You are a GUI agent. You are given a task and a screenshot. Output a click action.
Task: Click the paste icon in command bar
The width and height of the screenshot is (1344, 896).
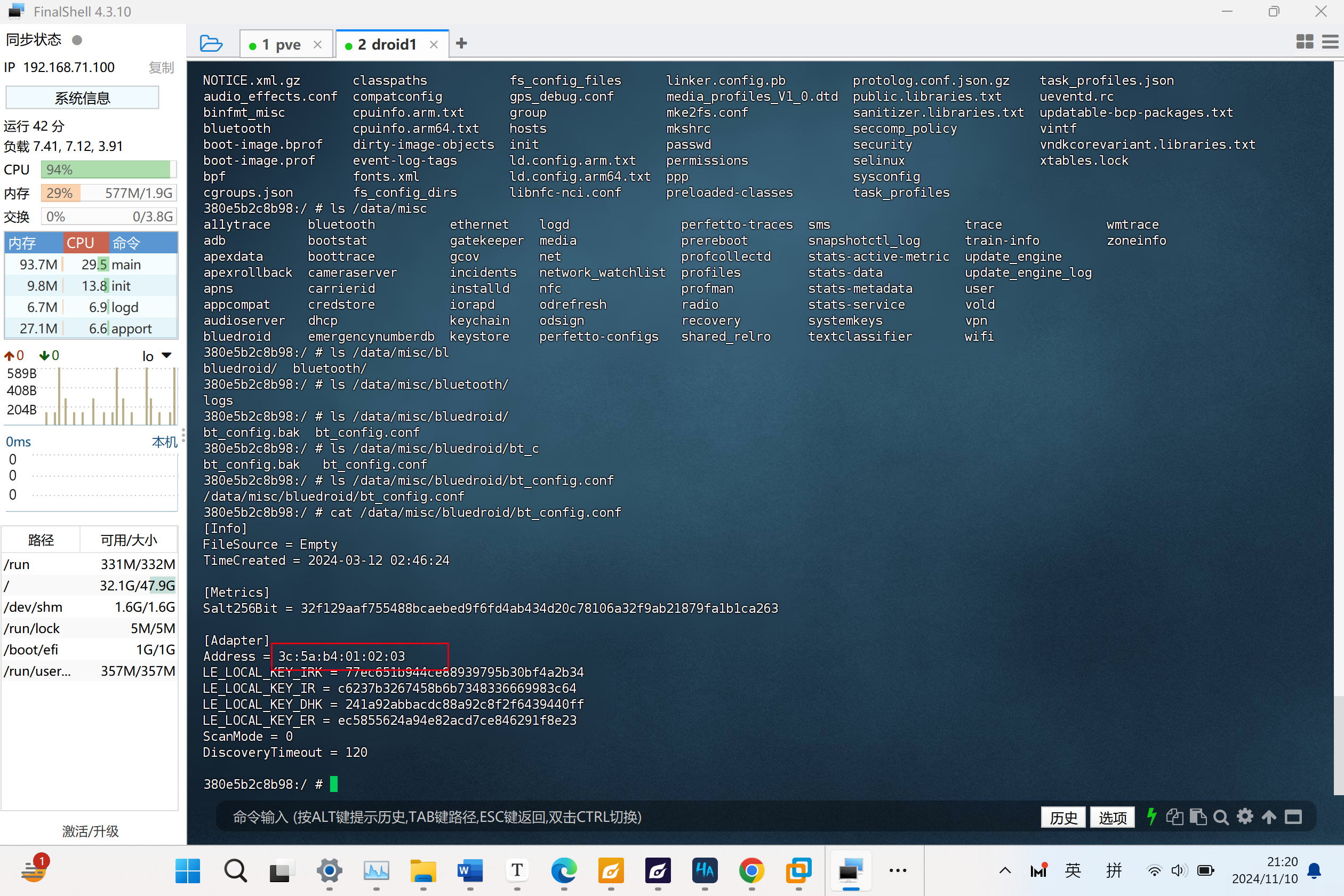[1198, 817]
